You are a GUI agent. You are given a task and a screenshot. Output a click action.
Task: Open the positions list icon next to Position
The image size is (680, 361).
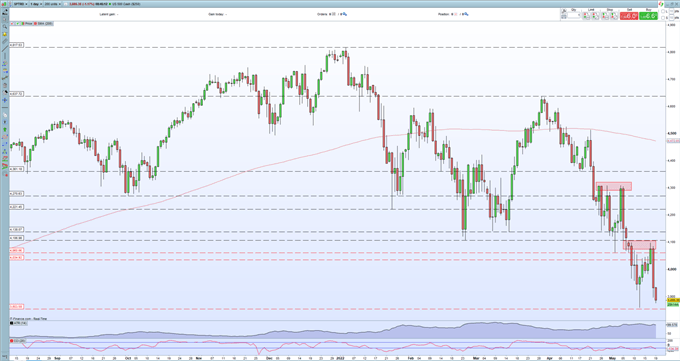(x=466, y=14)
